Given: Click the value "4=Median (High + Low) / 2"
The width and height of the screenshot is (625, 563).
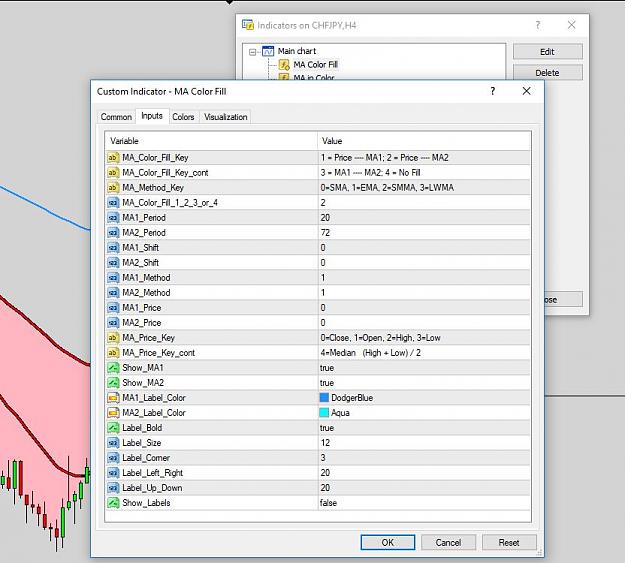Looking at the screenshot, I should click(x=370, y=353).
